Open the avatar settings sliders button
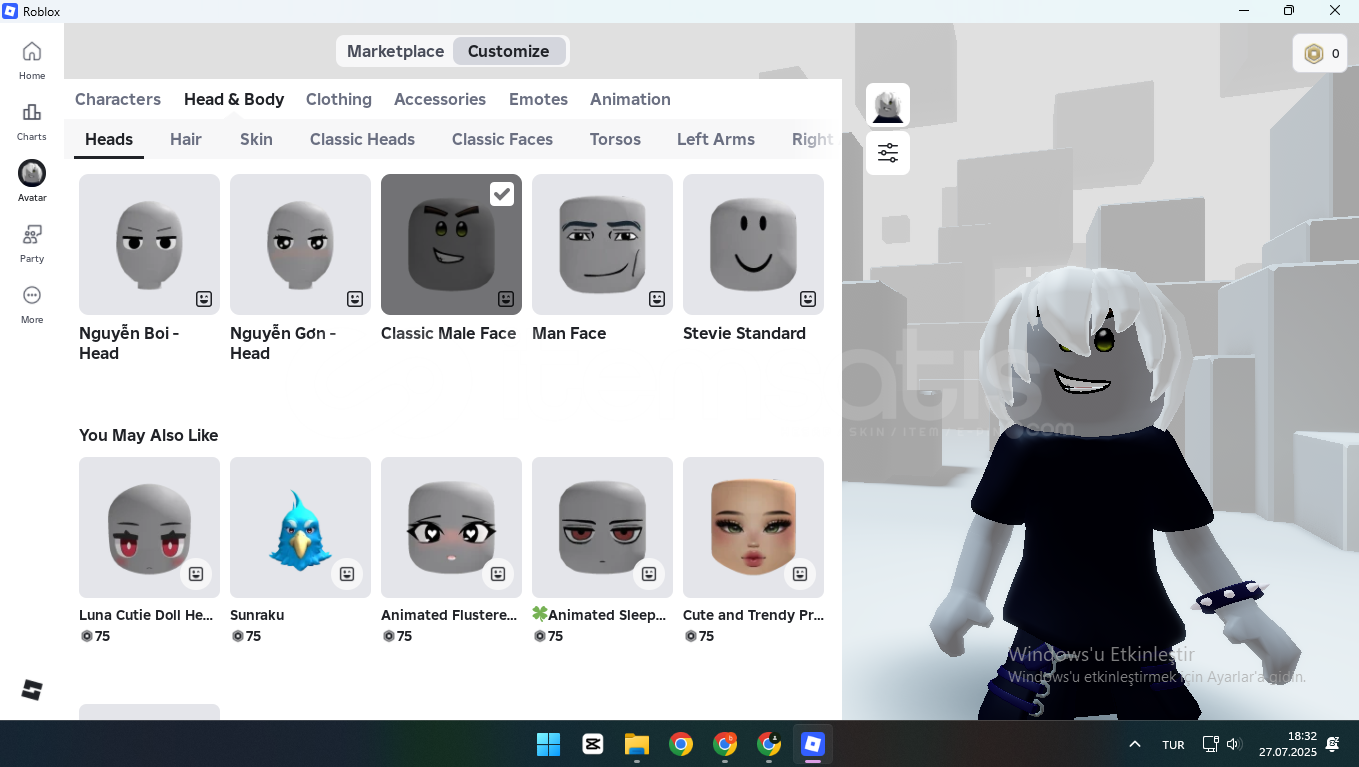The image size is (1359, 767). [x=888, y=153]
